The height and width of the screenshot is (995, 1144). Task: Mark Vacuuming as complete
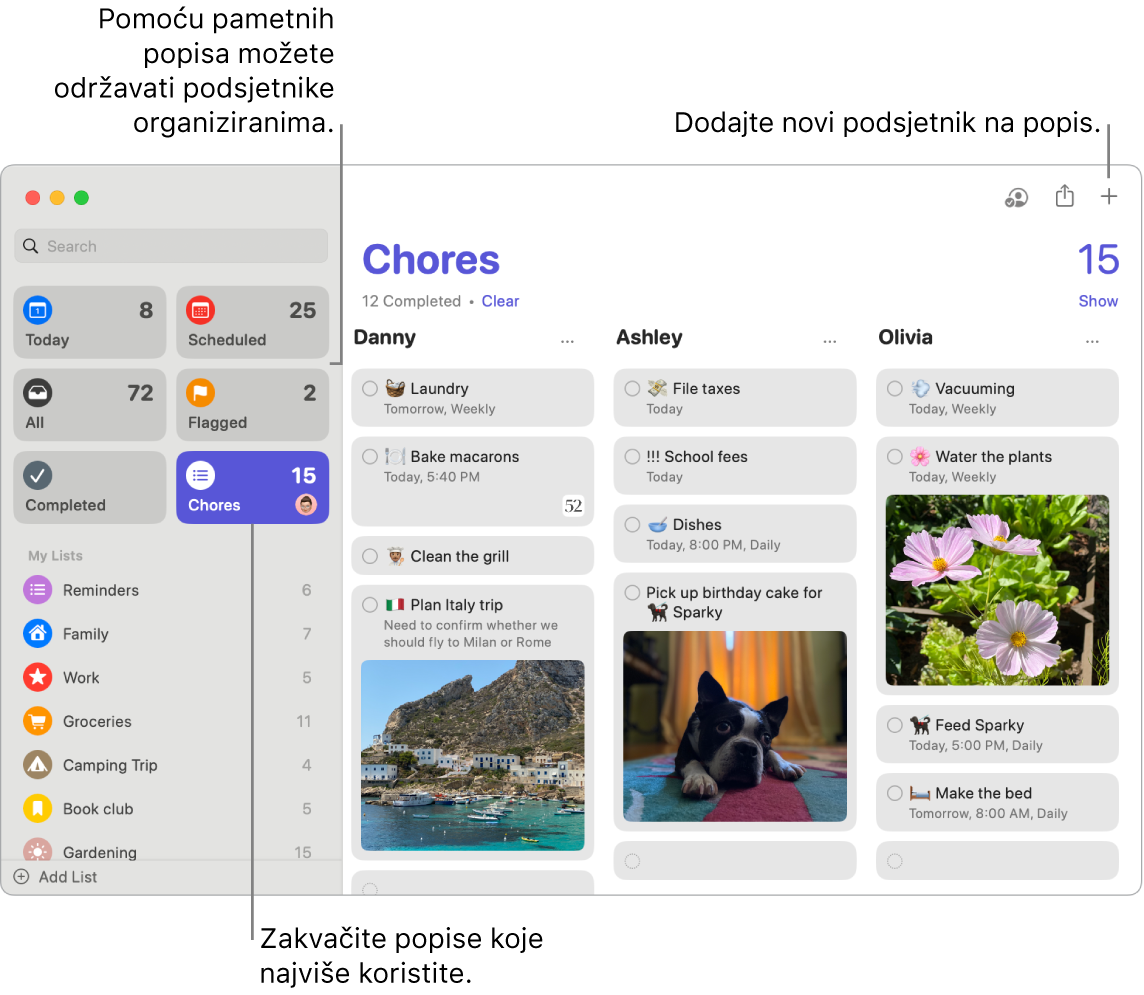[x=895, y=388]
